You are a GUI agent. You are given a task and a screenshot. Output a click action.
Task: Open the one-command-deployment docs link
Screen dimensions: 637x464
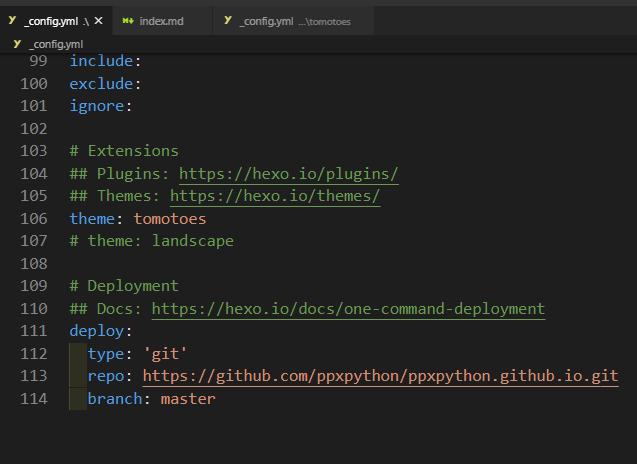pyautogui.click(x=348, y=309)
